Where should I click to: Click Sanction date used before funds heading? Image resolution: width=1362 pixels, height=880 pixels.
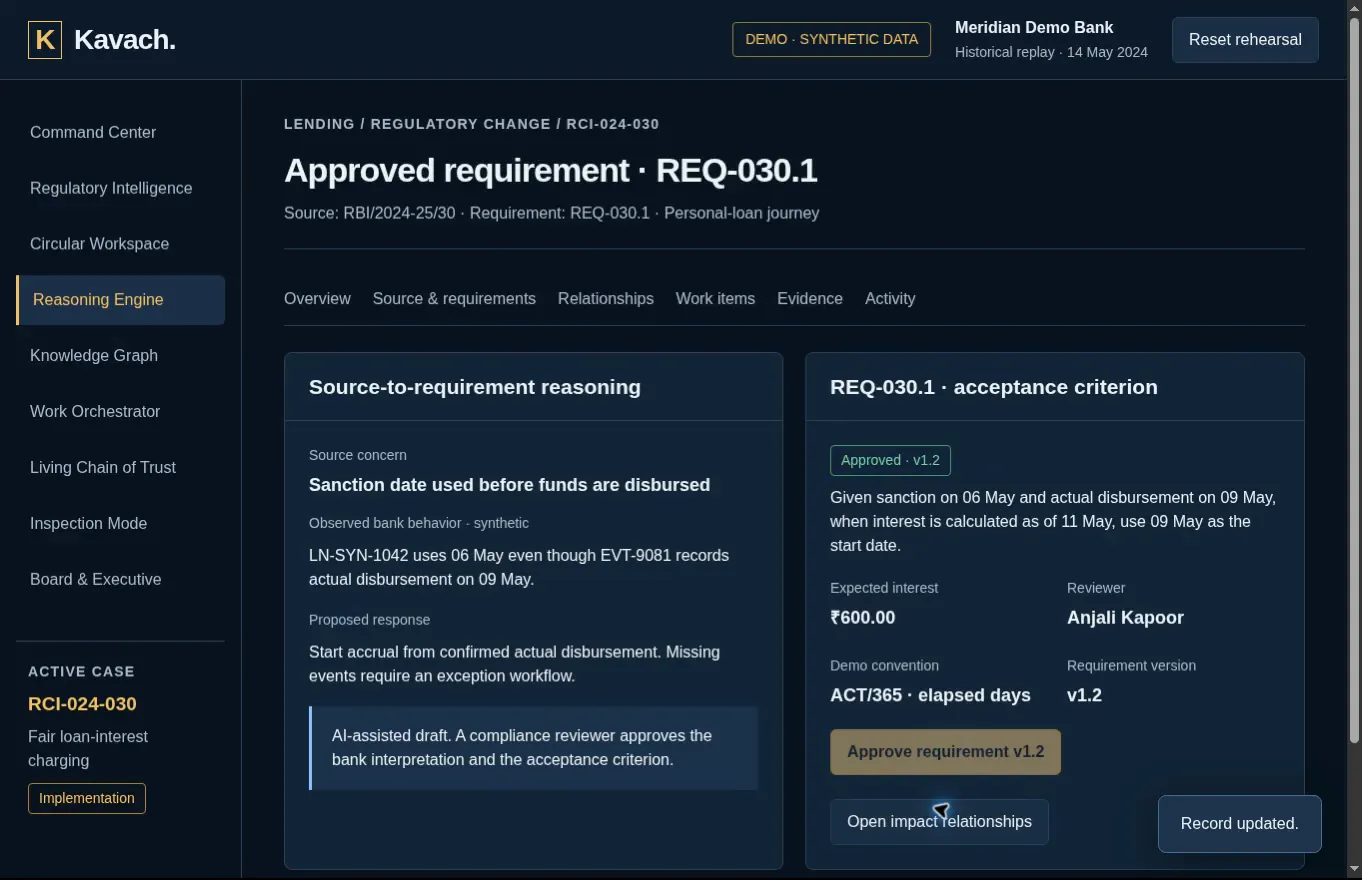pyautogui.click(x=509, y=485)
